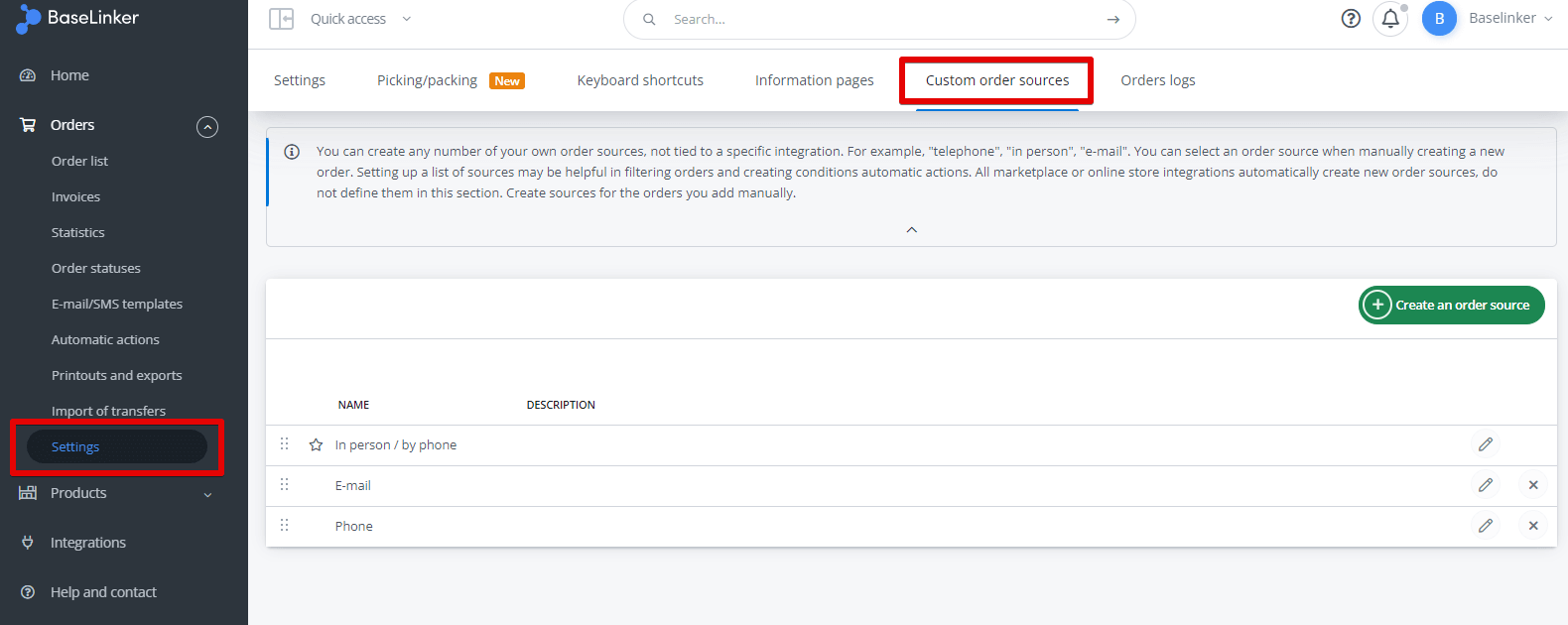
Task: Open the Quick access dropdown
Action: pos(360,19)
